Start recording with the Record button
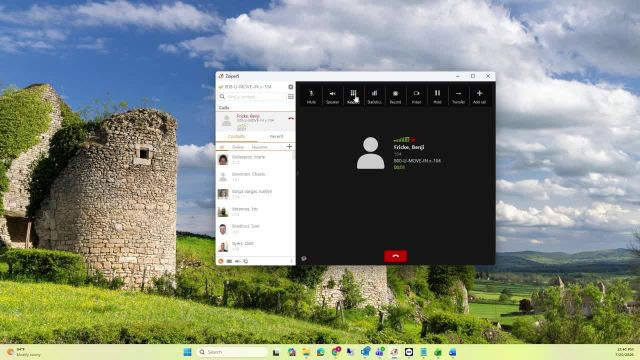 coord(395,97)
